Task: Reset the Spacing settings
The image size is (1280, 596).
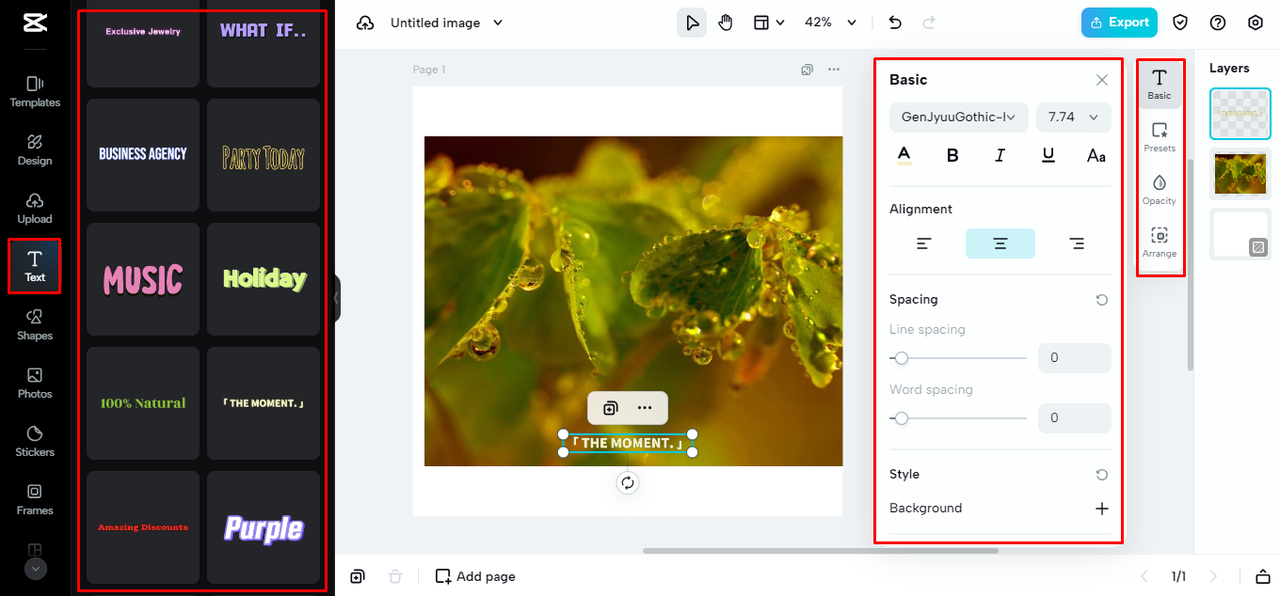Action: click(1102, 300)
